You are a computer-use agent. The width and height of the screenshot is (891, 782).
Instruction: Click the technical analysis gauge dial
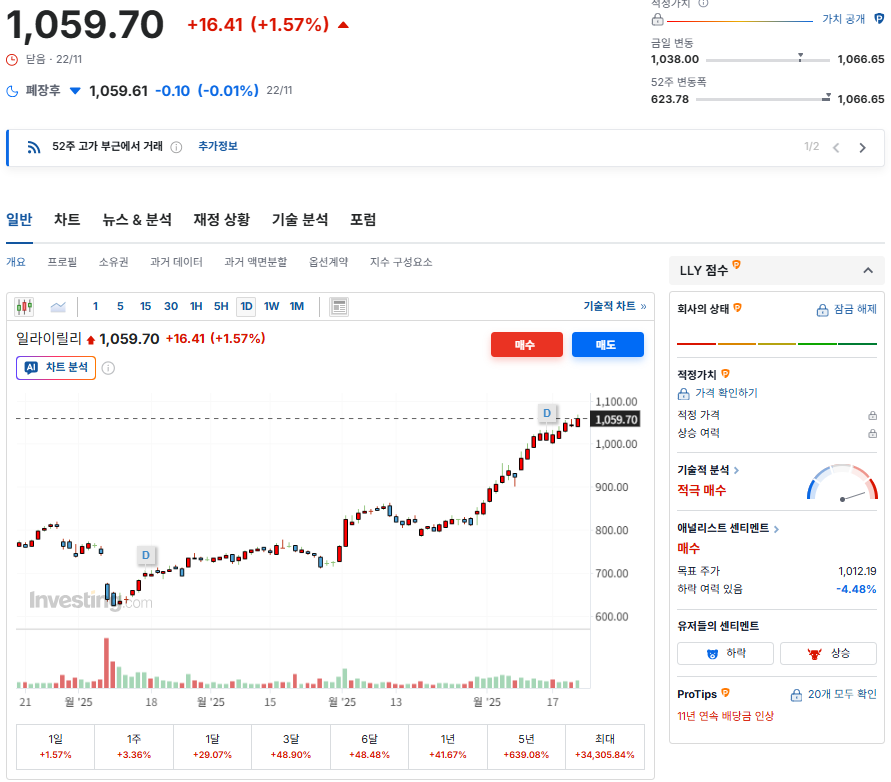(842, 482)
